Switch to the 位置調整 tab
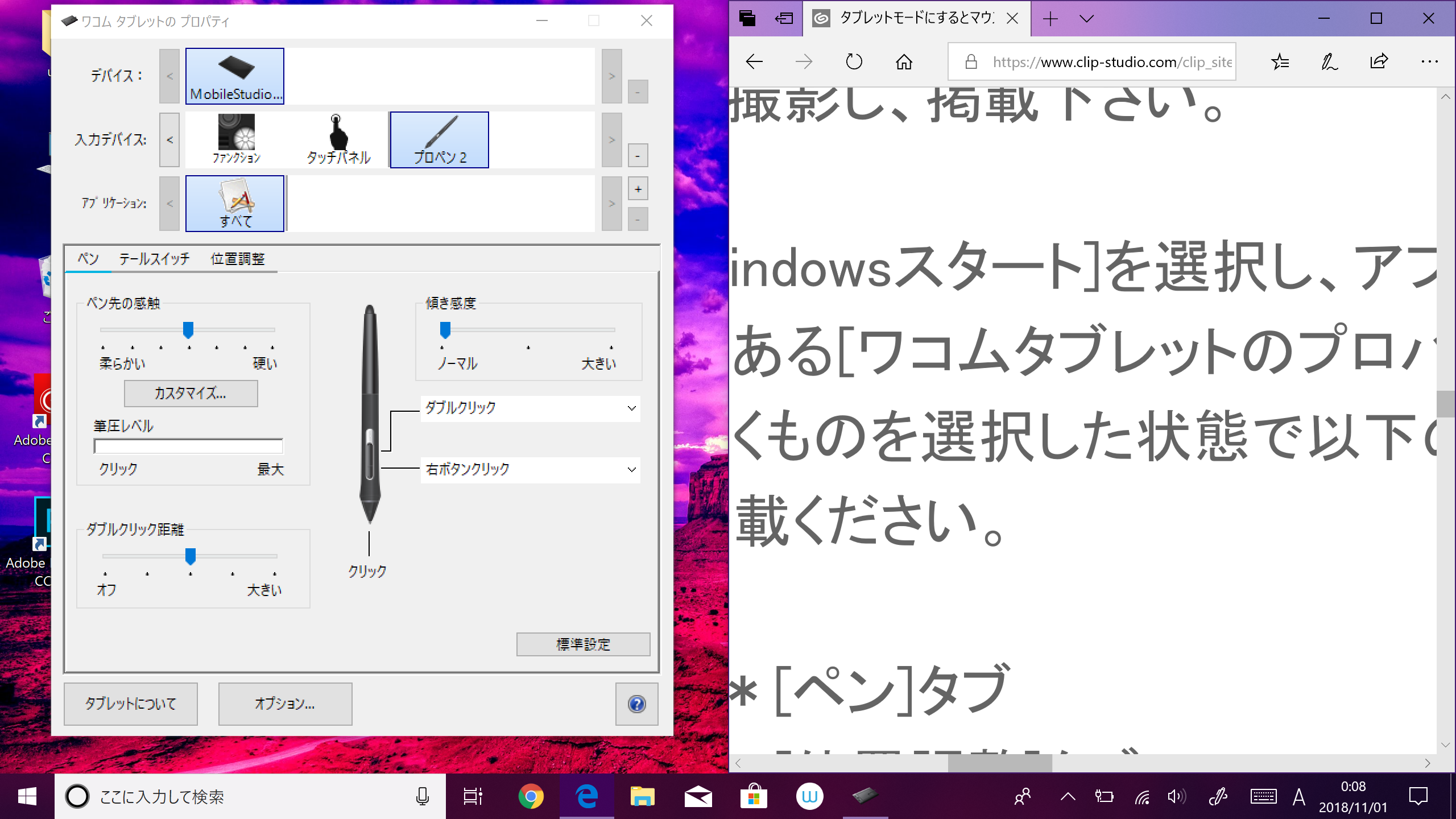This screenshot has height=819, width=1456. pyautogui.click(x=238, y=259)
